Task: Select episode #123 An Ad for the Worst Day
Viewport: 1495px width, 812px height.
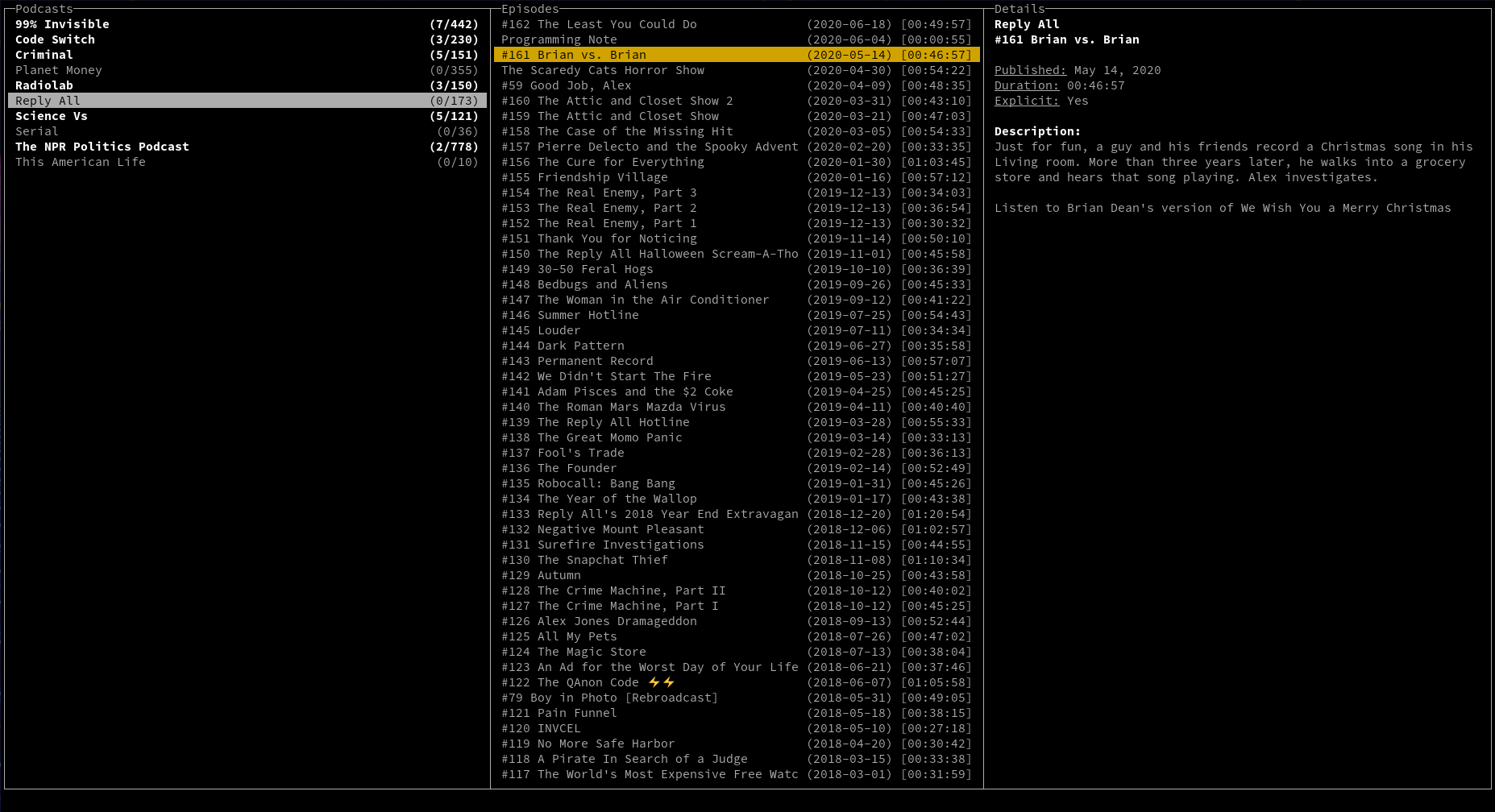Action: pyautogui.click(x=737, y=667)
